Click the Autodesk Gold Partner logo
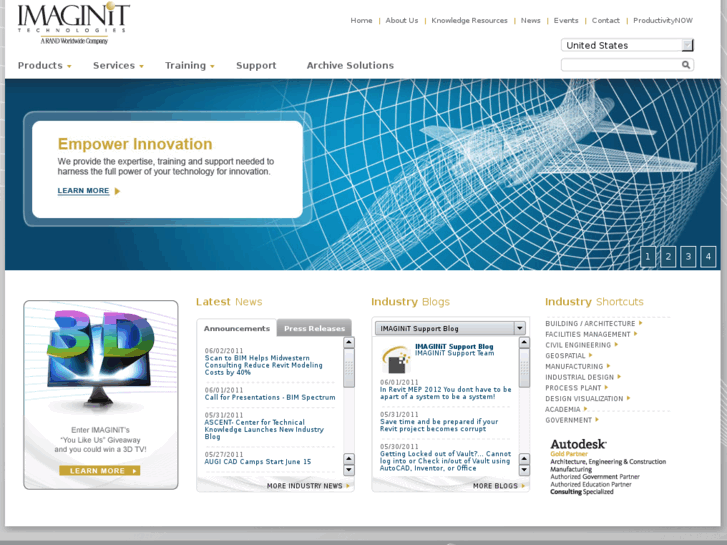This screenshot has height=545, width=727. tap(607, 466)
